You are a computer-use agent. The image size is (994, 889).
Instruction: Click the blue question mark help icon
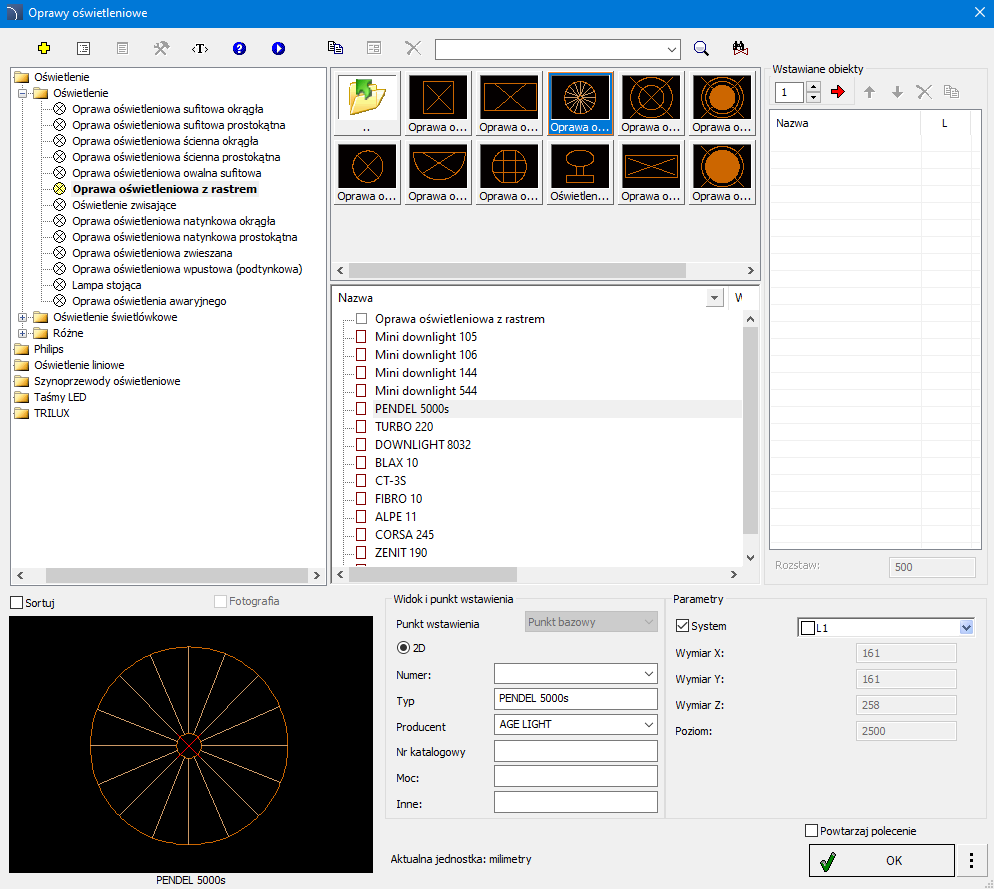coord(239,48)
